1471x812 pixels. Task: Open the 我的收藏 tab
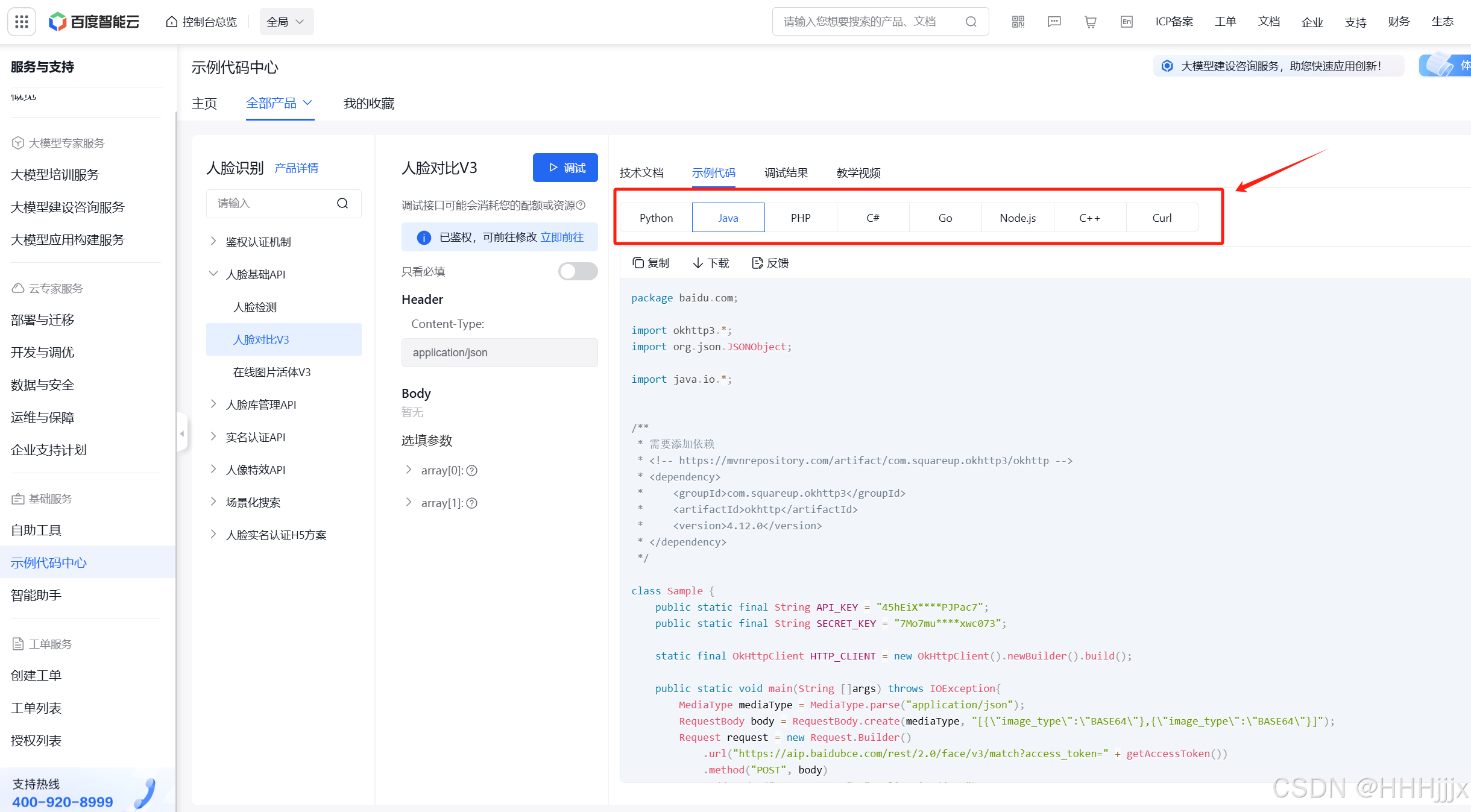[x=369, y=103]
